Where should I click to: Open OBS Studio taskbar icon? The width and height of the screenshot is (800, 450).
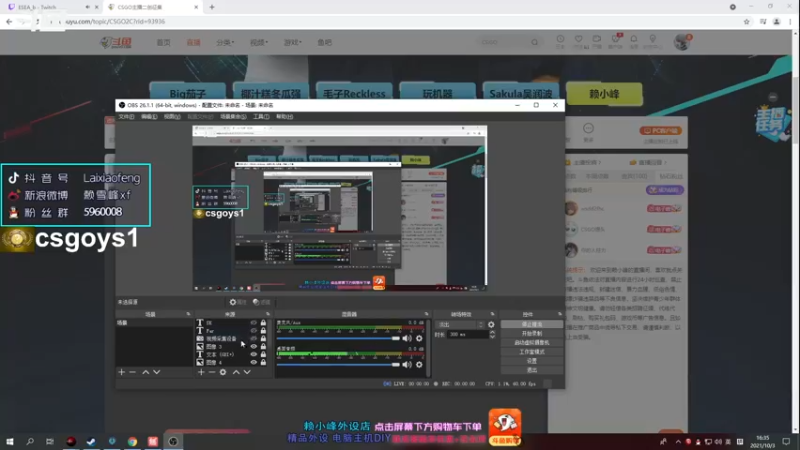tap(173, 441)
